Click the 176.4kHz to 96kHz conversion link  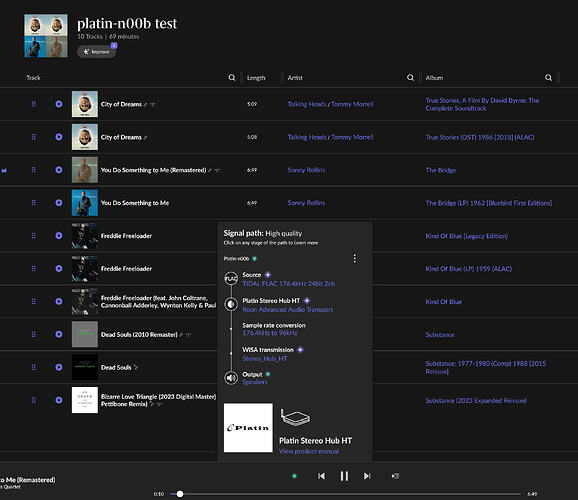[x=270, y=333]
